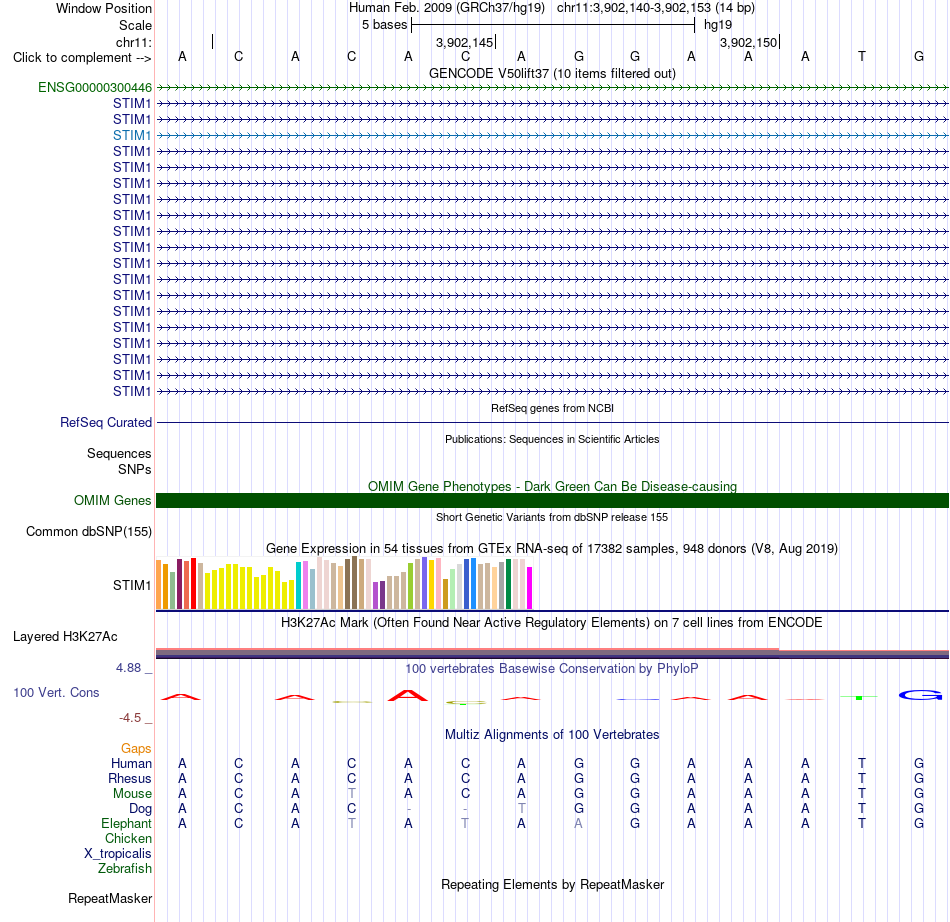Click the chr11:3,902,140-3,902,153 position text

656,8
